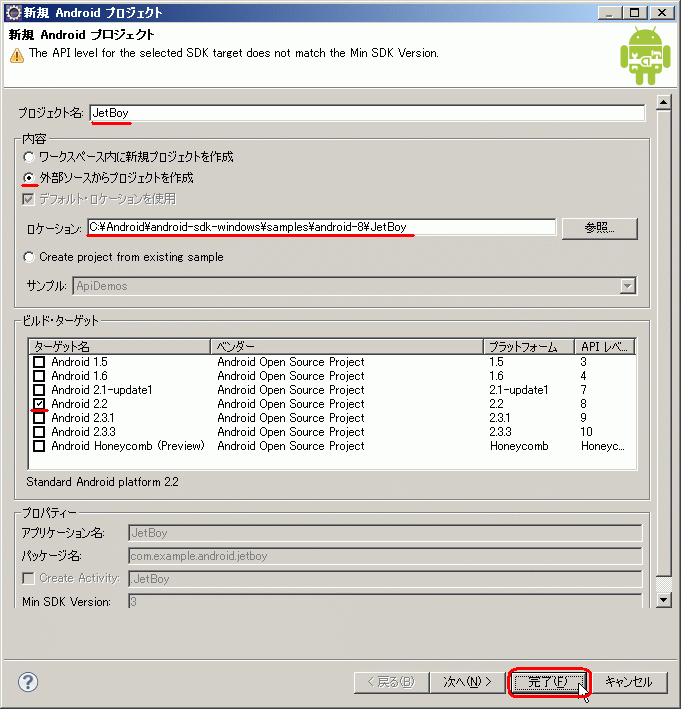Click the API level '8' cell
The width and height of the screenshot is (681, 709).
(x=583, y=404)
